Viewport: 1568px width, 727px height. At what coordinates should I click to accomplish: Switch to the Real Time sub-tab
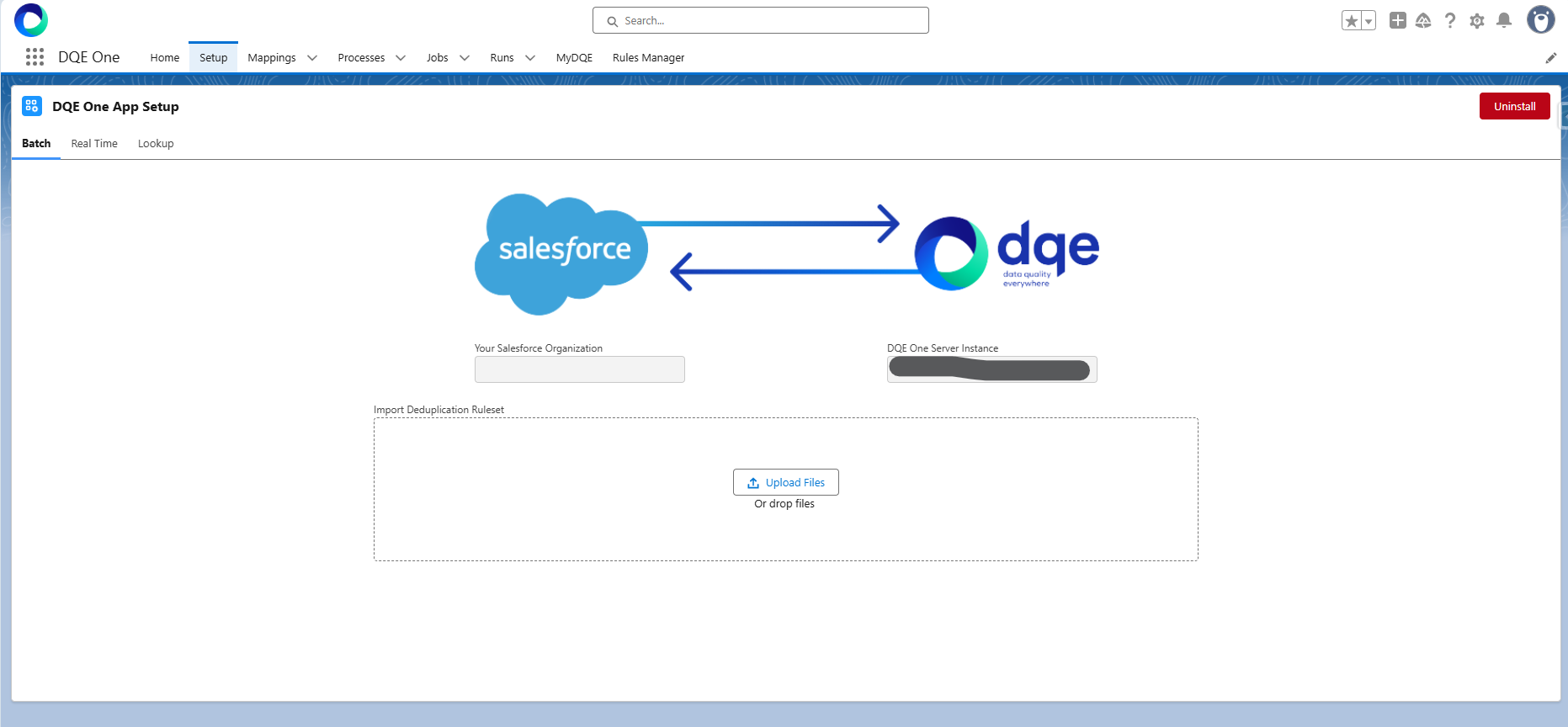pyautogui.click(x=94, y=143)
